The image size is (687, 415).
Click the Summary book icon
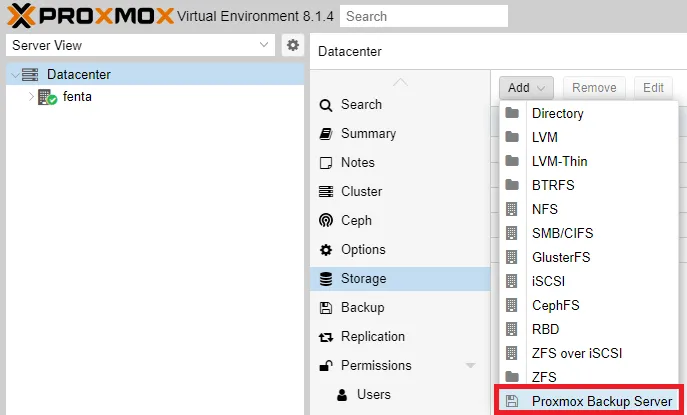click(x=326, y=134)
